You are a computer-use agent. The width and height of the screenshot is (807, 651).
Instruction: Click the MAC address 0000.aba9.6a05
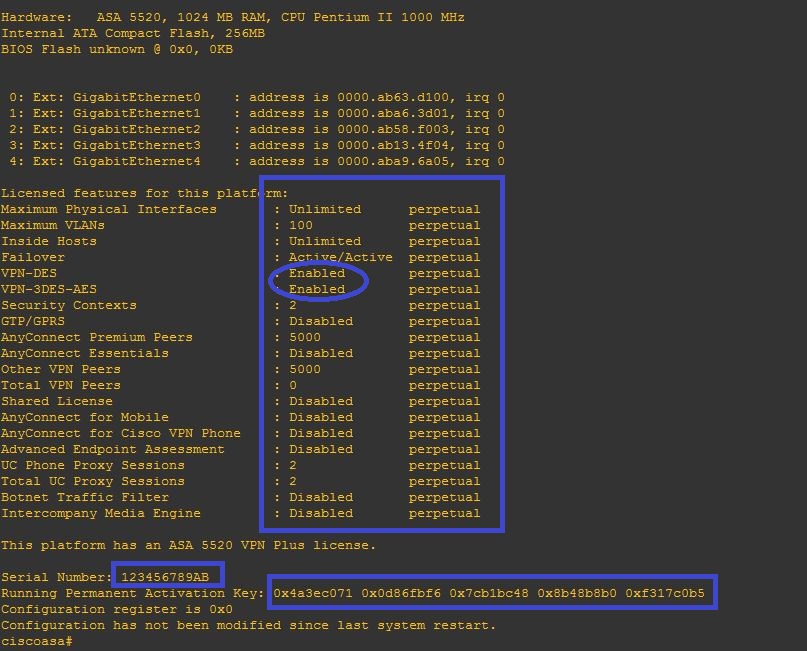(393, 161)
